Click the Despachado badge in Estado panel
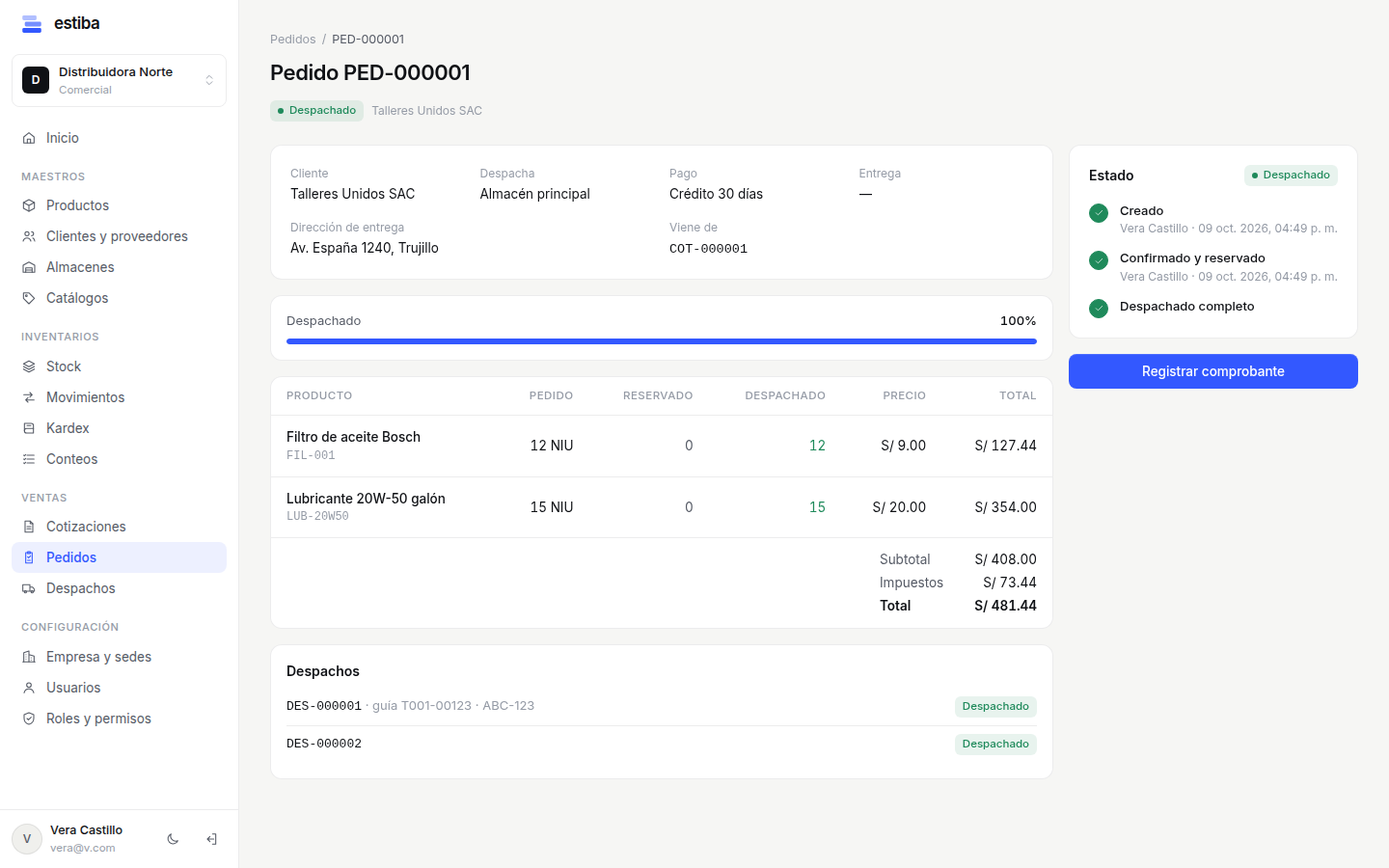Image resolution: width=1389 pixels, height=868 pixels. 1291,176
